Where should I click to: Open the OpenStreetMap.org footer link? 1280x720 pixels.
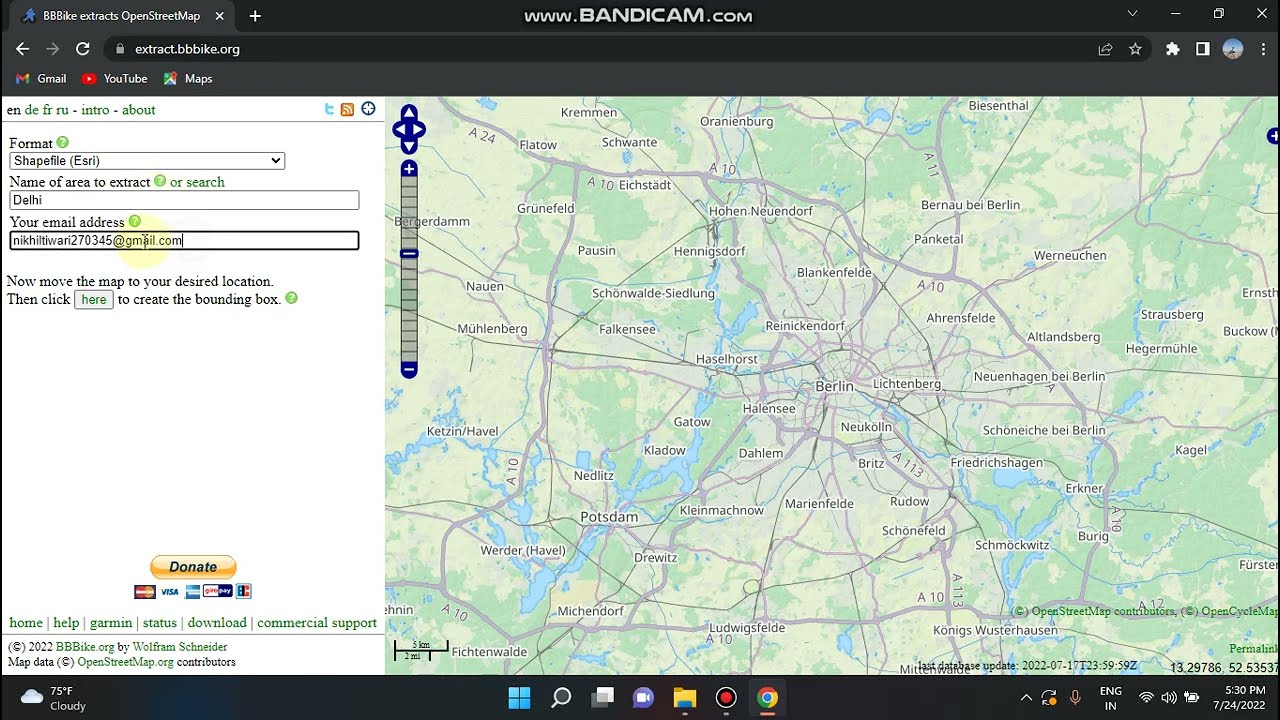tap(126, 662)
